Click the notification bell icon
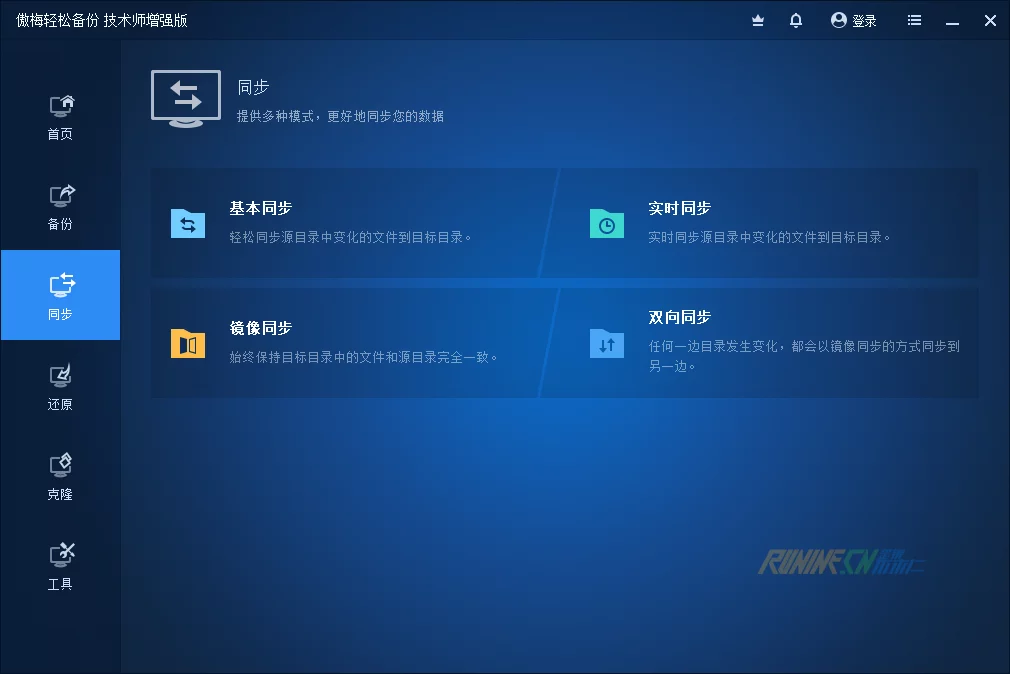 796,20
